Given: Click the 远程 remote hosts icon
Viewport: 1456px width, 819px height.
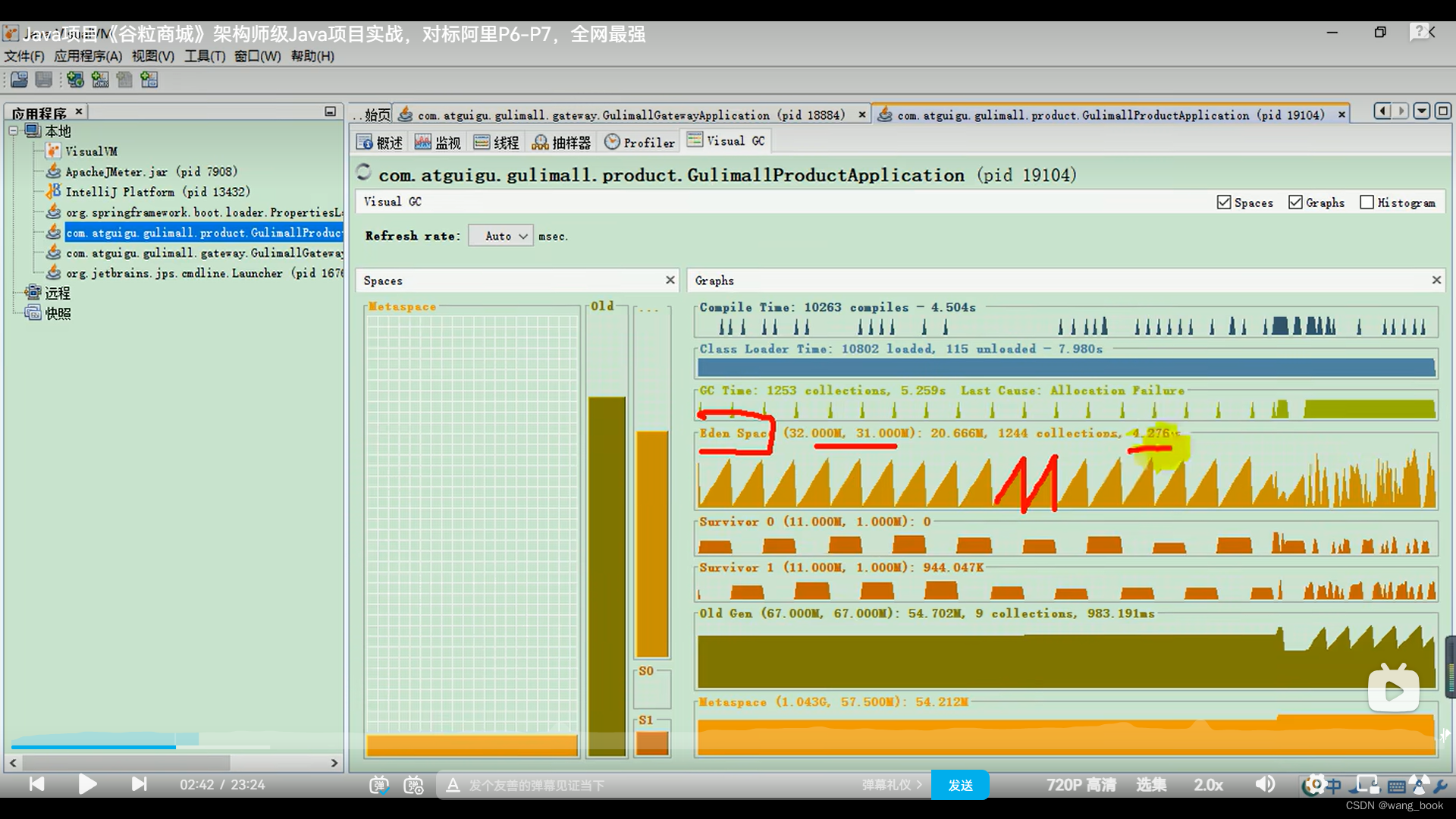Looking at the screenshot, I should click(x=33, y=293).
